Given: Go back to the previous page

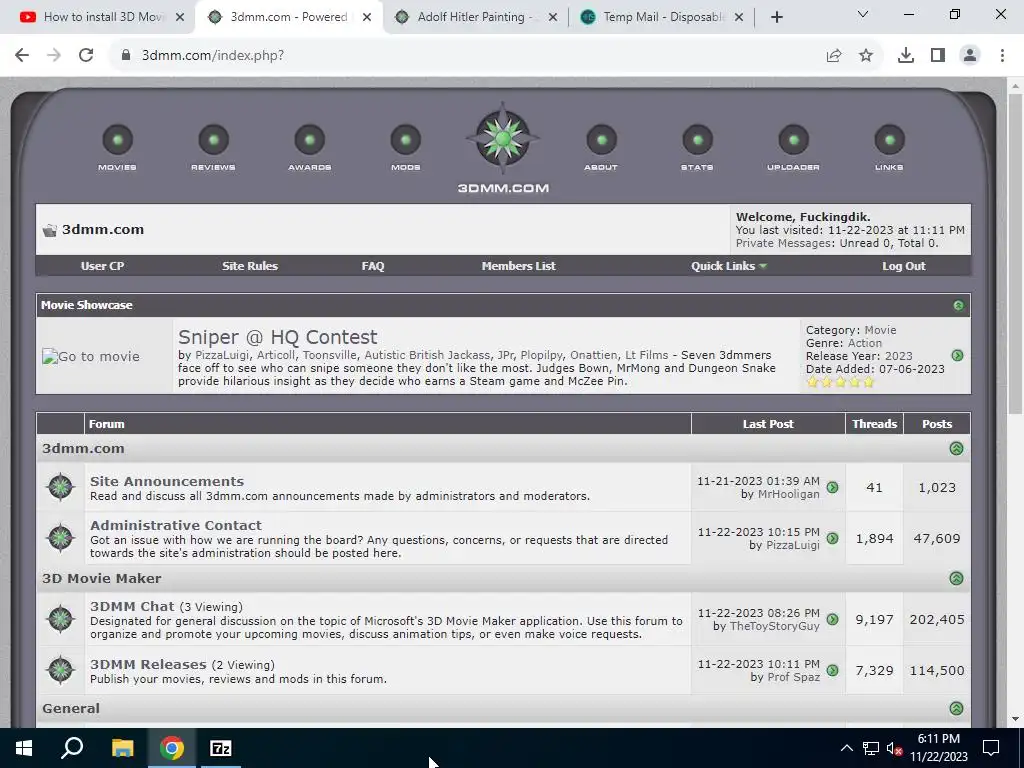Looking at the screenshot, I should pos(22,56).
